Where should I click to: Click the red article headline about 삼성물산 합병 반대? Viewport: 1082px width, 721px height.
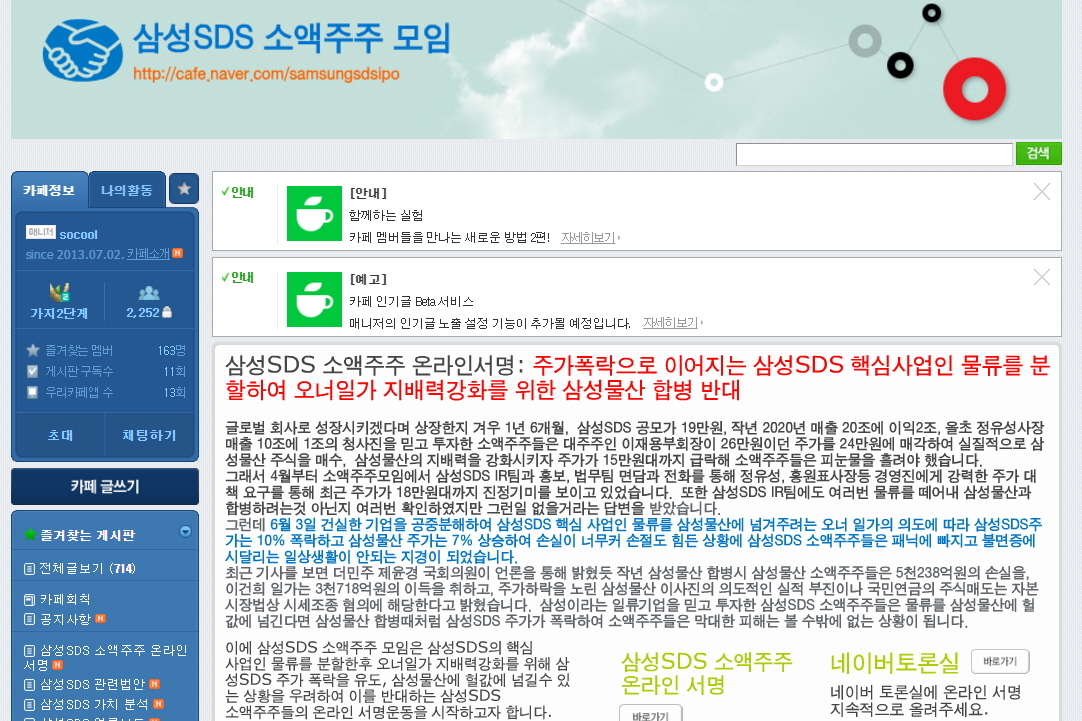(x=638, y=377)
